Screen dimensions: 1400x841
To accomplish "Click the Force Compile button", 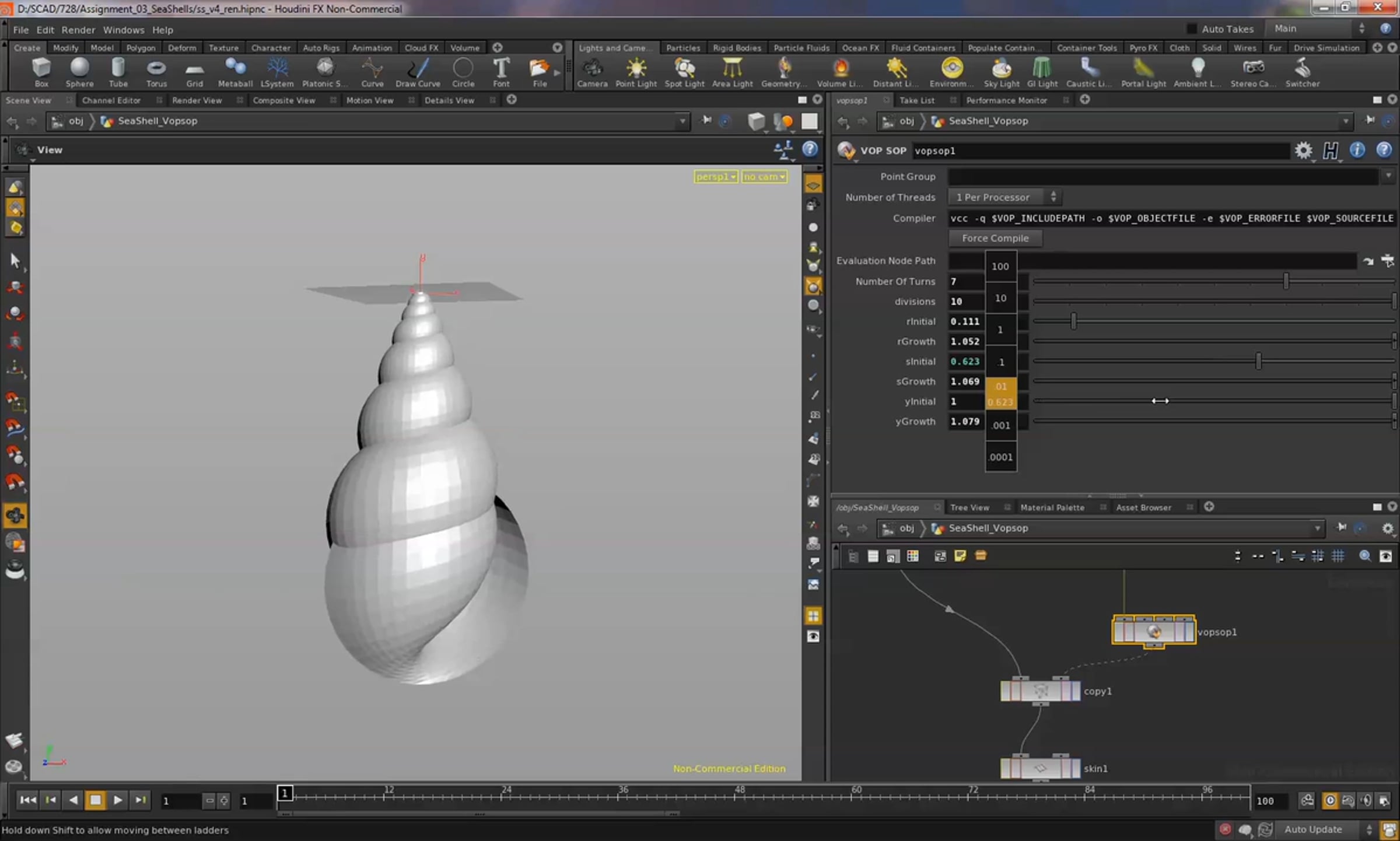I will (x=995, y=238).
